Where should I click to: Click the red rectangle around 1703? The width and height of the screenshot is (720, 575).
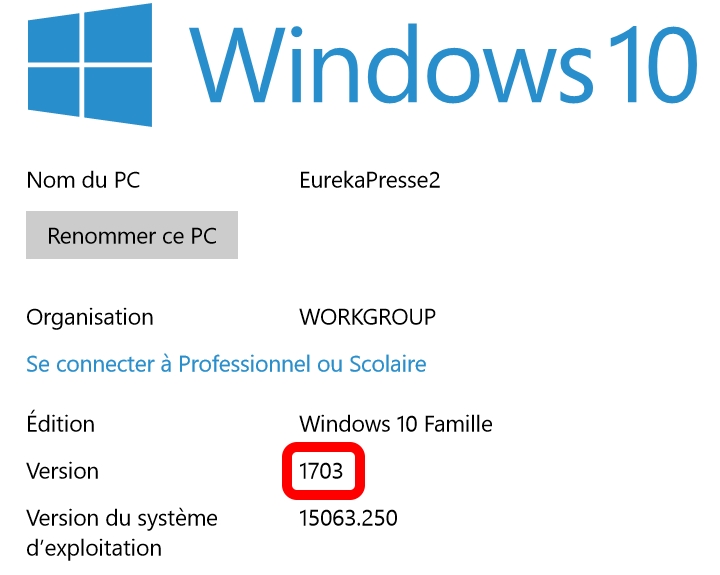[324, 471]
